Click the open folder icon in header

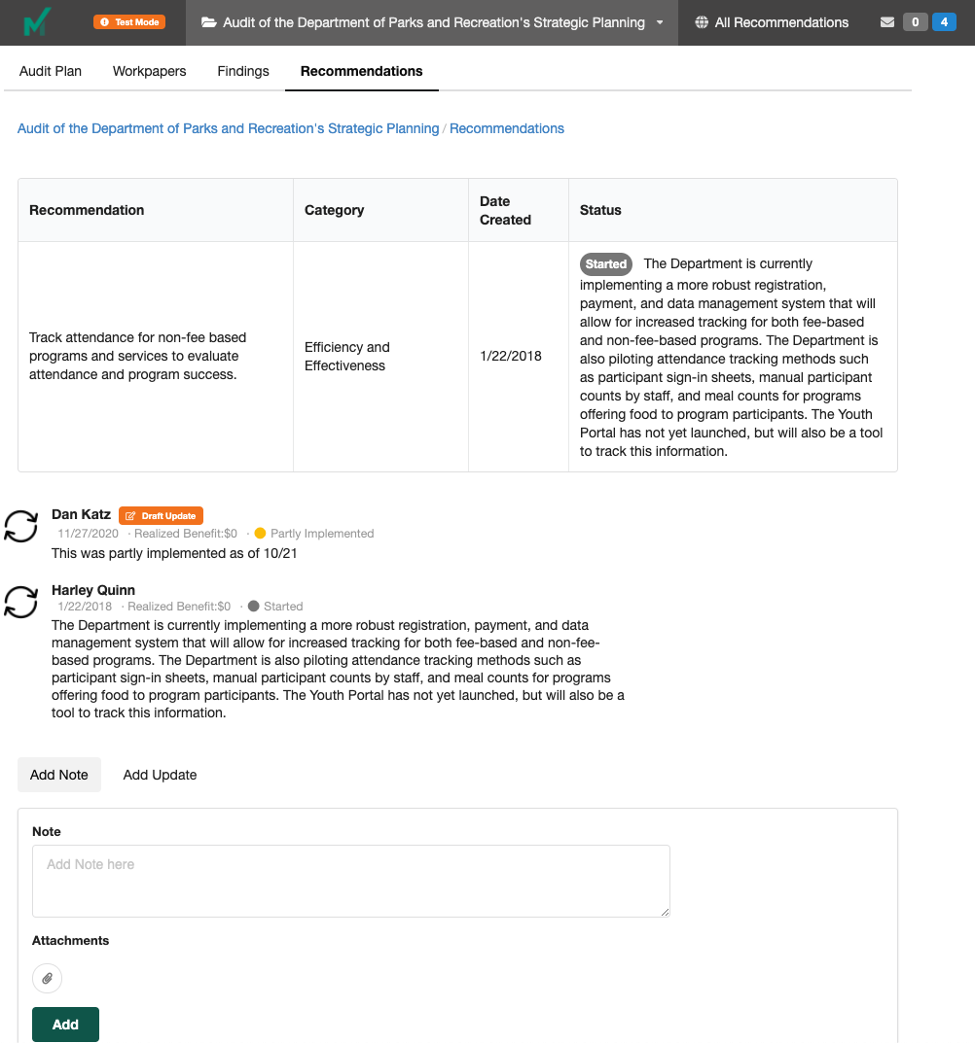(x=209, y=23)
